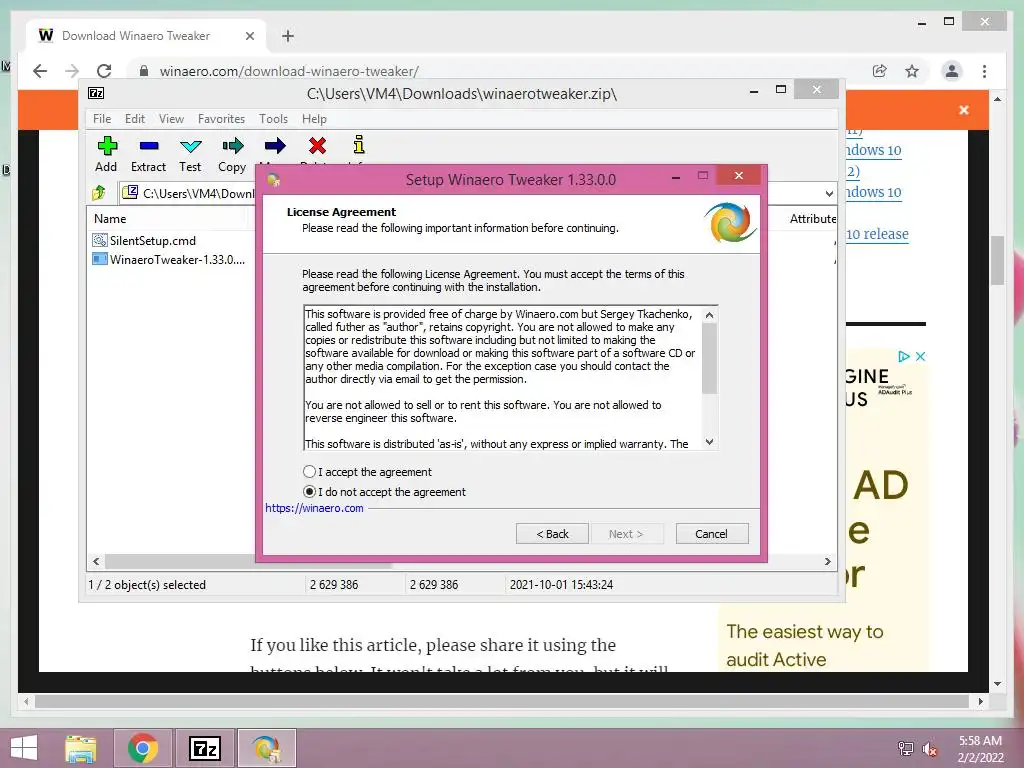Click Chrome icon in the taskbar
Screen dimensions: 1024x768
142,748
